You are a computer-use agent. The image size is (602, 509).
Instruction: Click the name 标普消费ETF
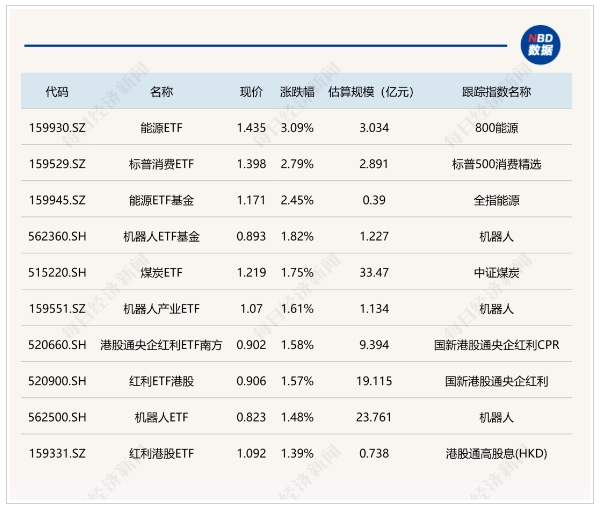pyautogui.click(x=161, y=164)
